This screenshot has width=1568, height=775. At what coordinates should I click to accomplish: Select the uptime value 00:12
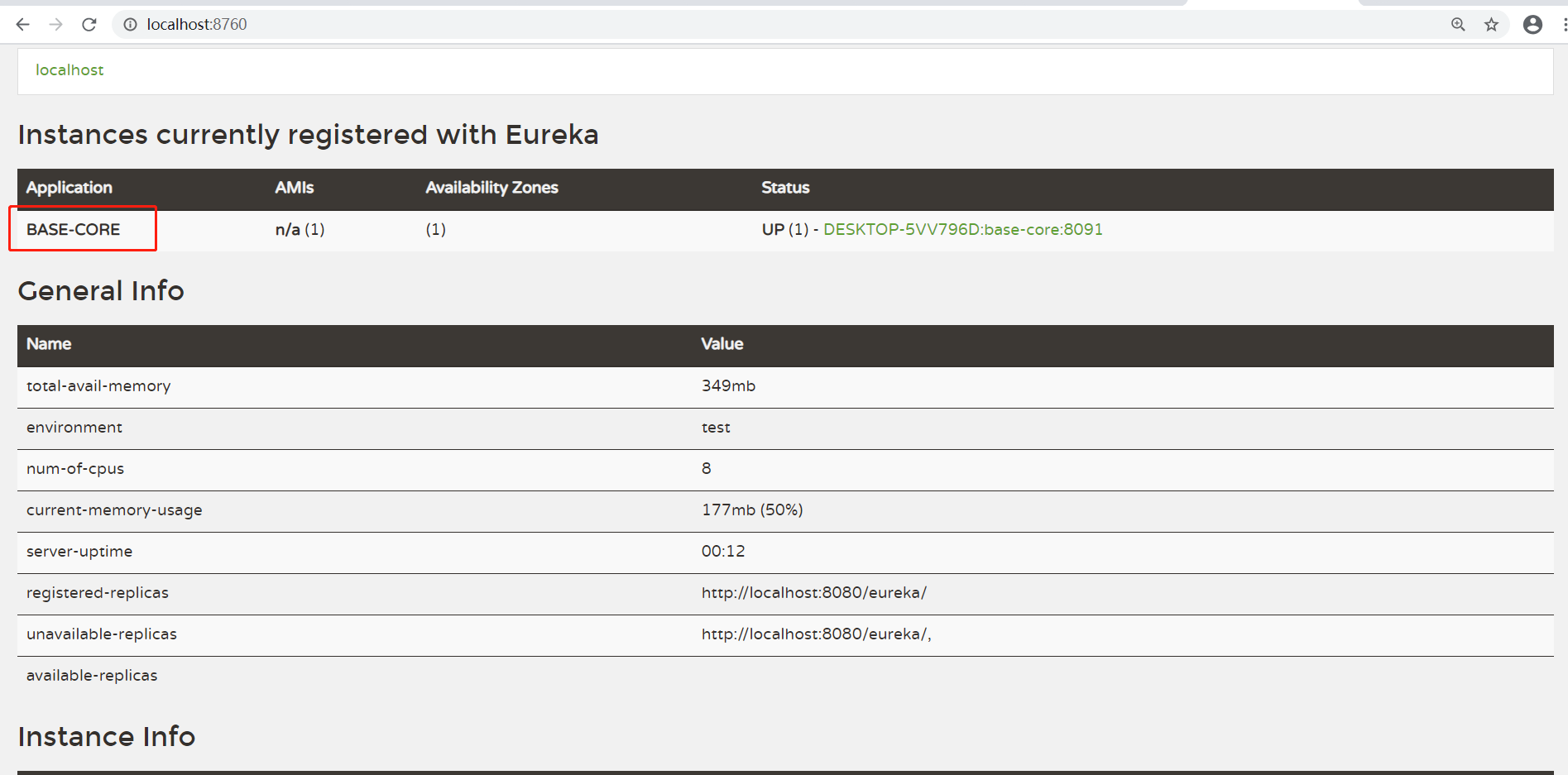723,552
